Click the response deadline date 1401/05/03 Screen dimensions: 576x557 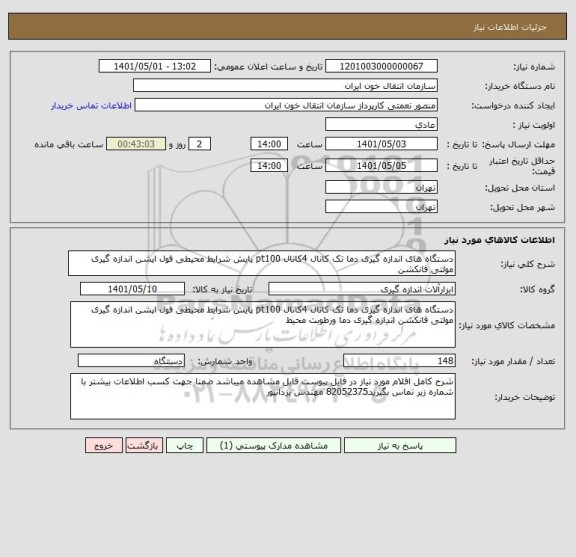tap(381, 144)
